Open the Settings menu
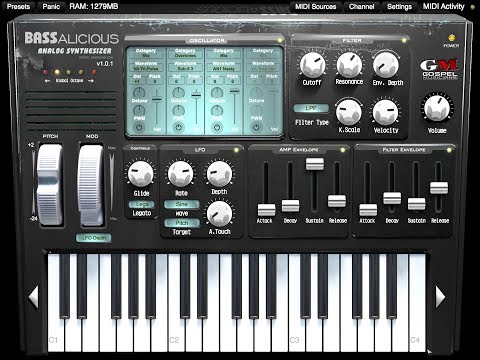Image resolution: width=480 pixels, height=360 pixels. [399, 6]
